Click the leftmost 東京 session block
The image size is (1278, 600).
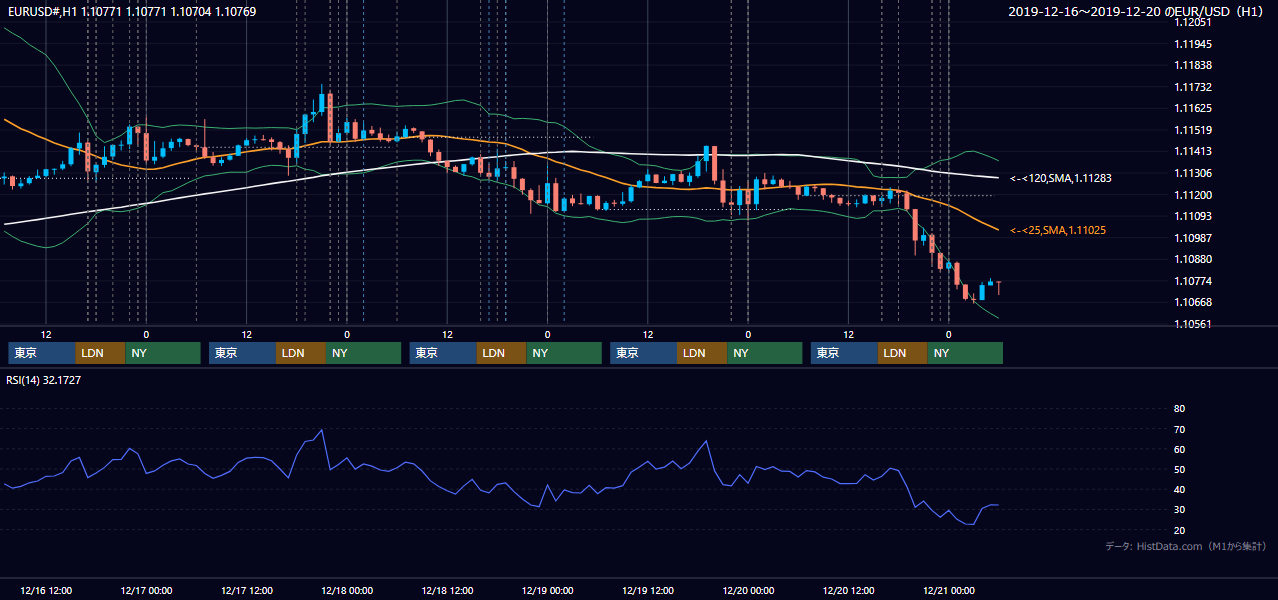coord(41,353)
